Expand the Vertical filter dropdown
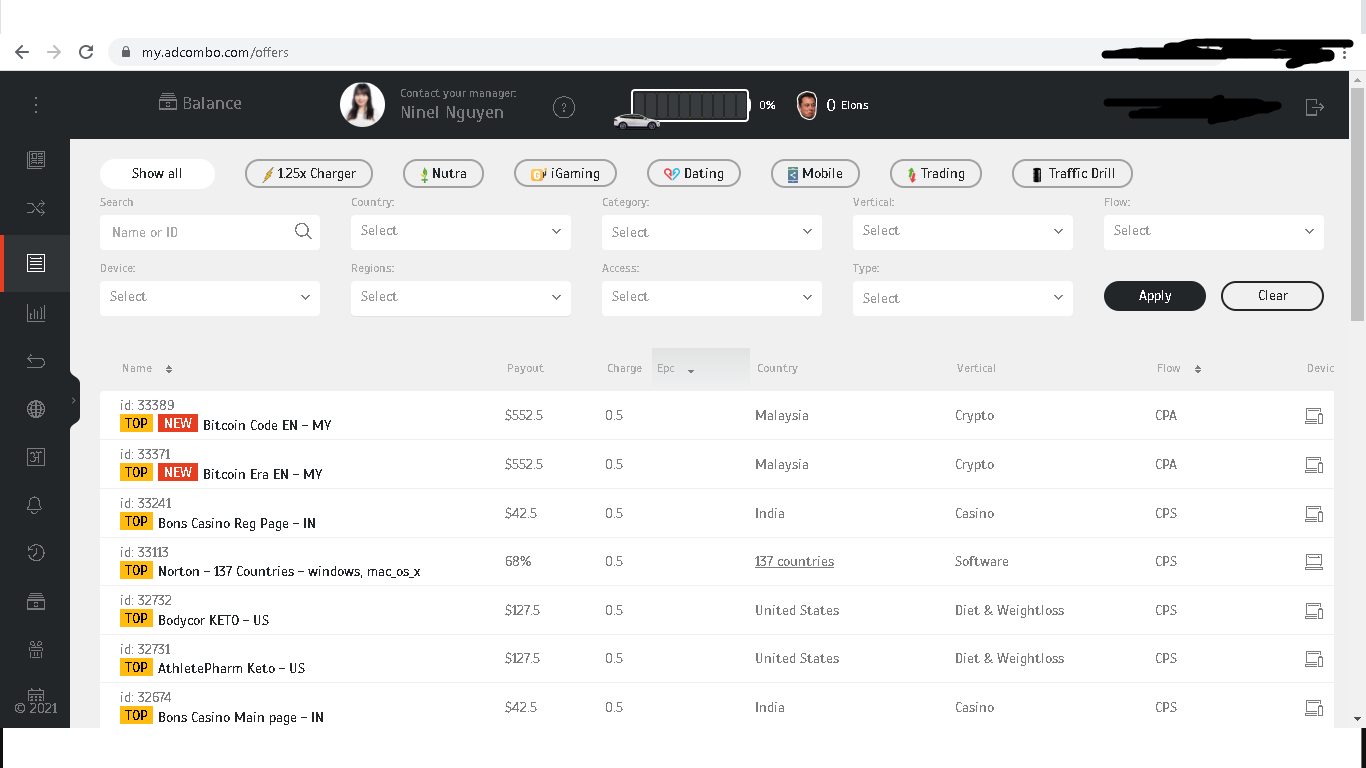This screenshot has height=768, width=1366. point(963,231)
